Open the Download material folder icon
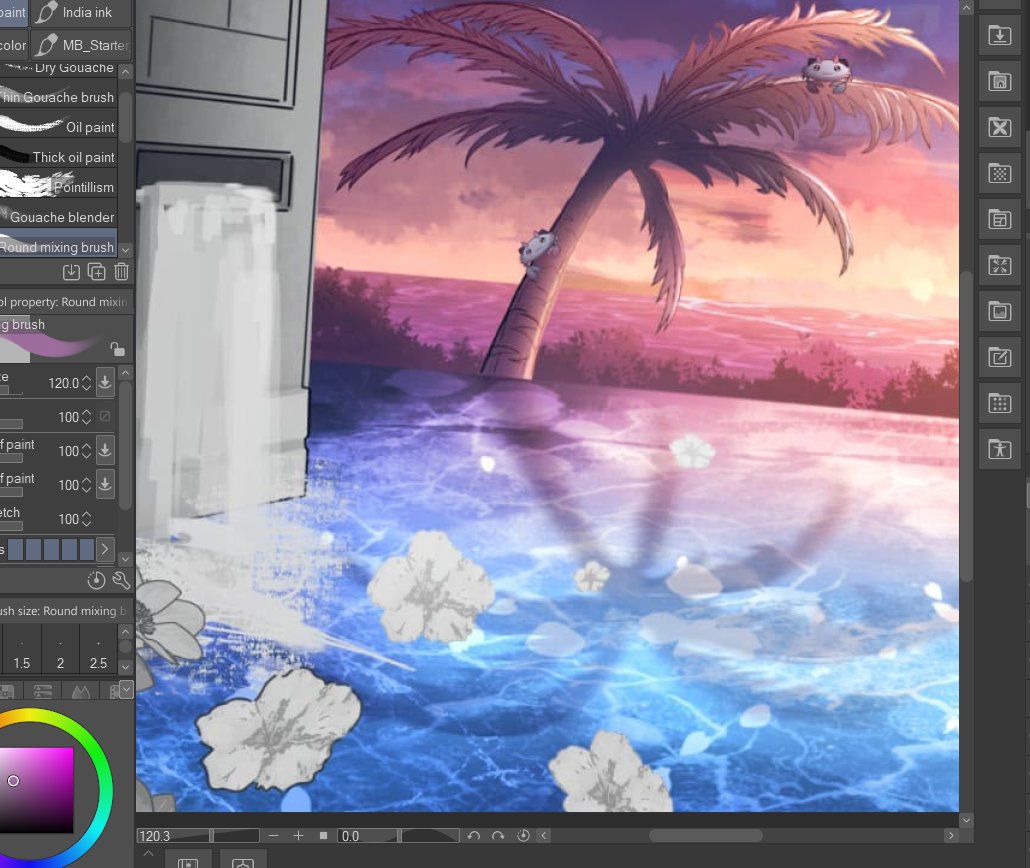1030x868 pixels. pos(1000,35)
